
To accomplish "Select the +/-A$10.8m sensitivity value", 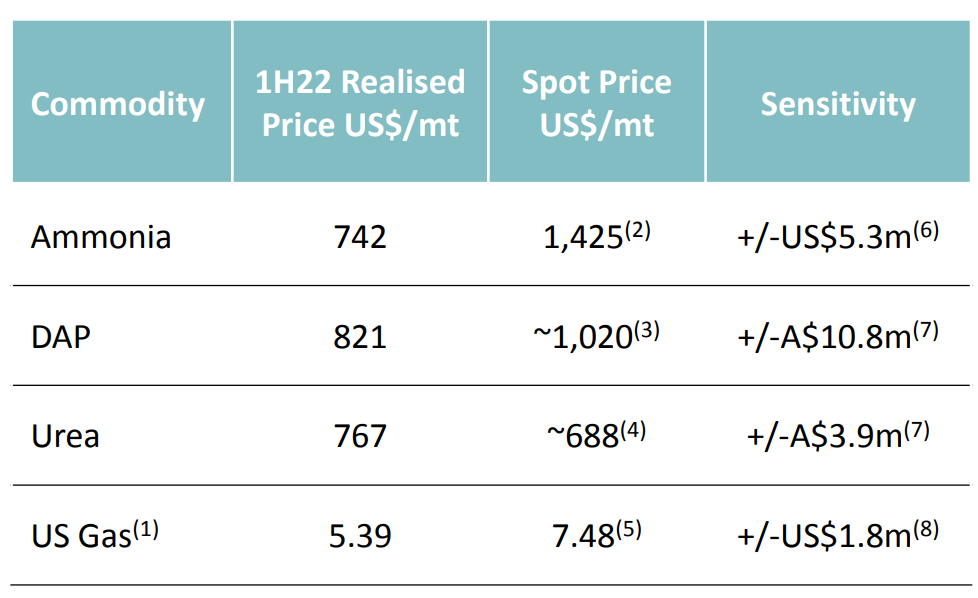I will click(838, 335).
